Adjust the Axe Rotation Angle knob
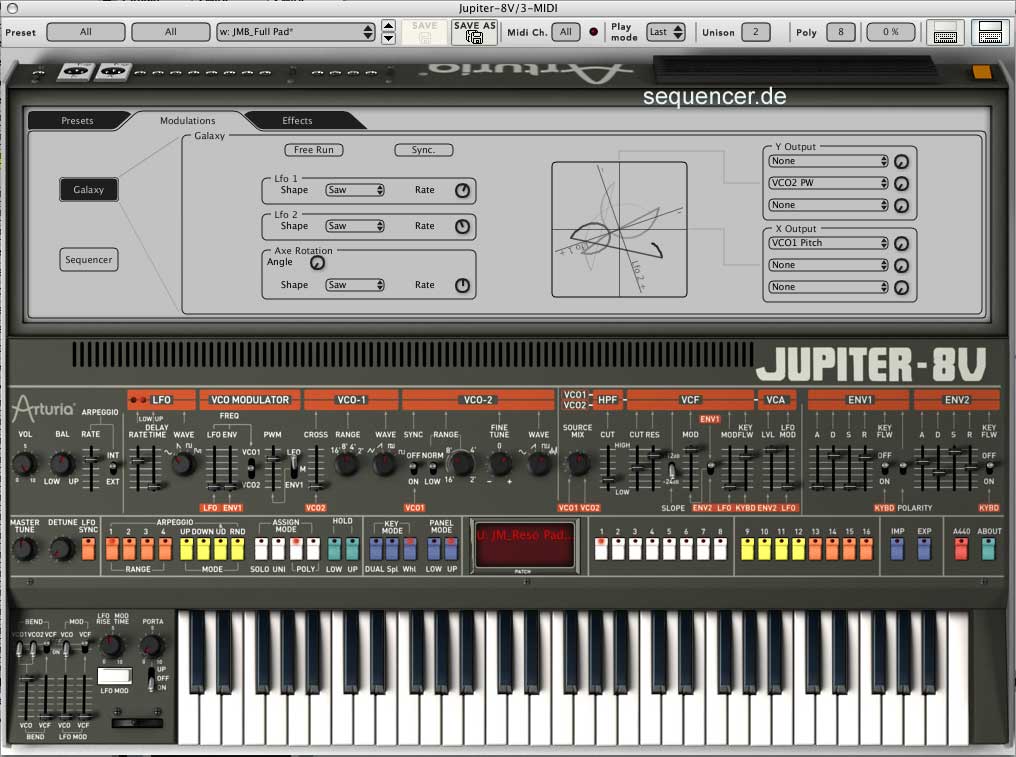Image resolution: width=1016 pixels, height=757 pixels. click(x=317, y=262)
